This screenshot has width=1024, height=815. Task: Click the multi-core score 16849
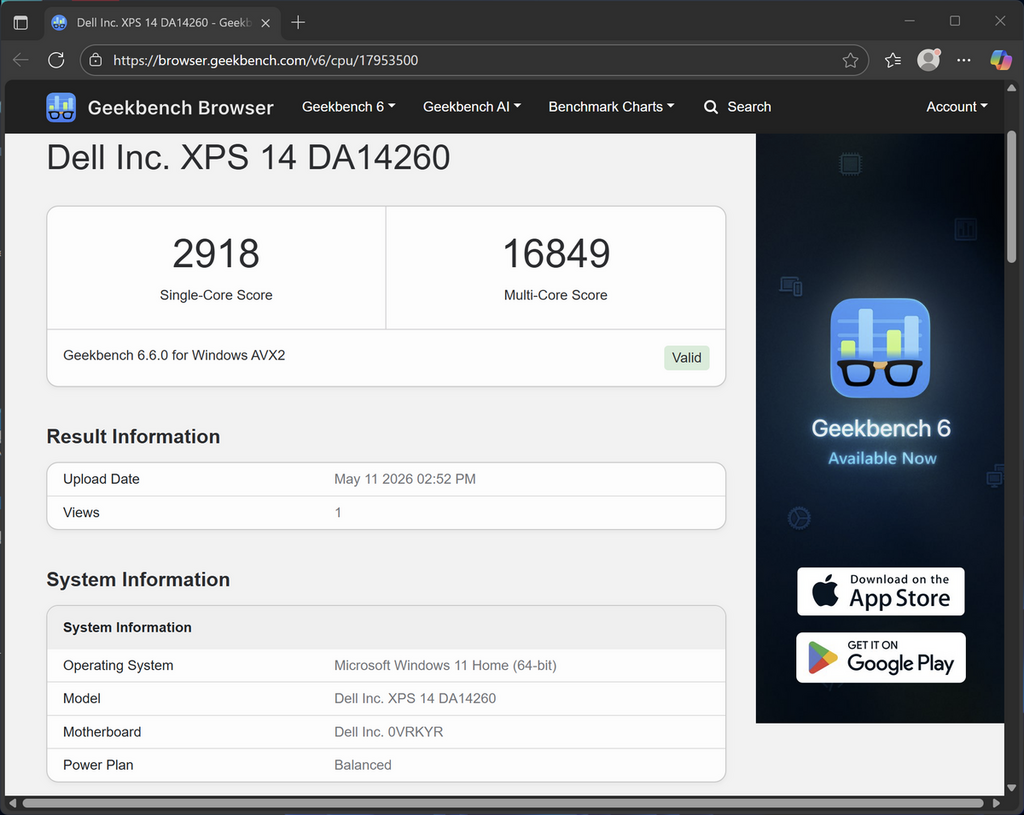point(556,253)
